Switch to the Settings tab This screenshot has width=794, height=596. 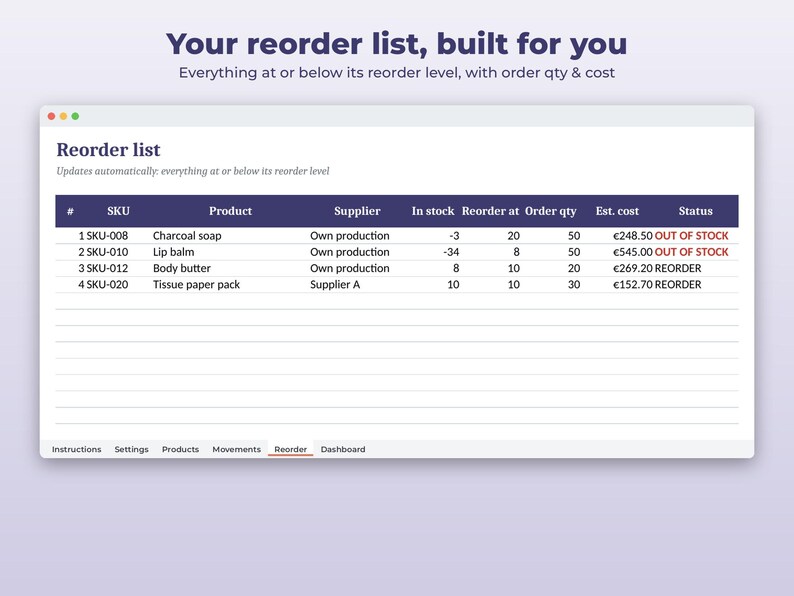(131, 449)
